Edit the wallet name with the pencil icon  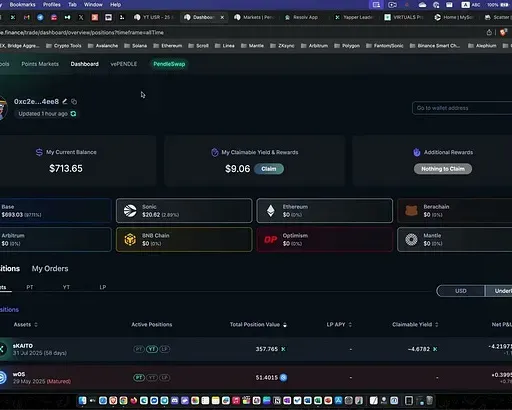65,101
